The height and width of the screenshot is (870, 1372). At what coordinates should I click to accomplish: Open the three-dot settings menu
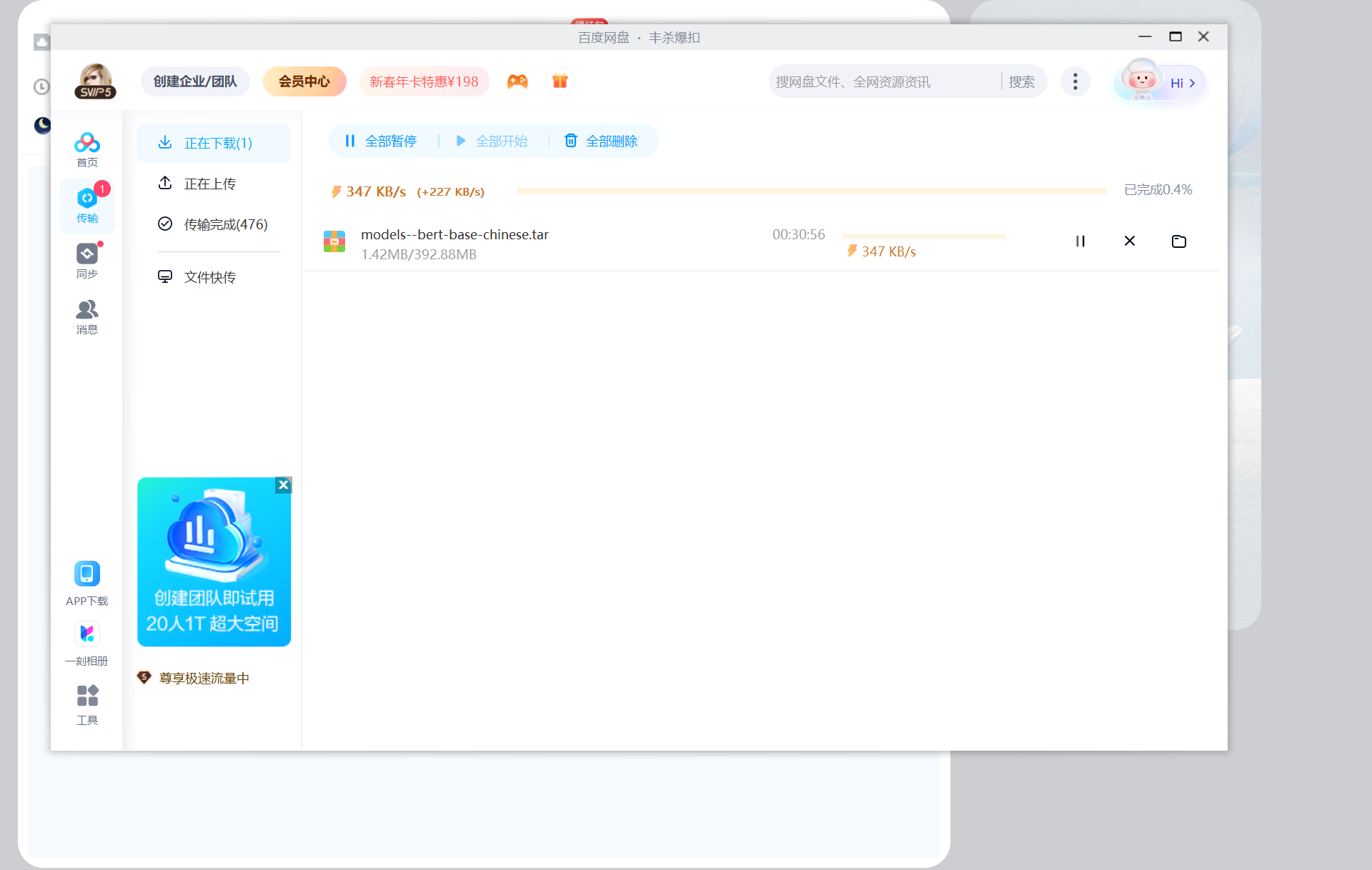(x=1075, y=81)
